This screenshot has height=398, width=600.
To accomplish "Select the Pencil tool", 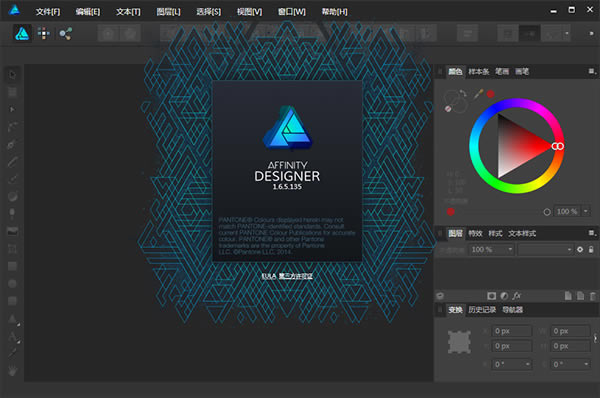I will coord(12,162).
